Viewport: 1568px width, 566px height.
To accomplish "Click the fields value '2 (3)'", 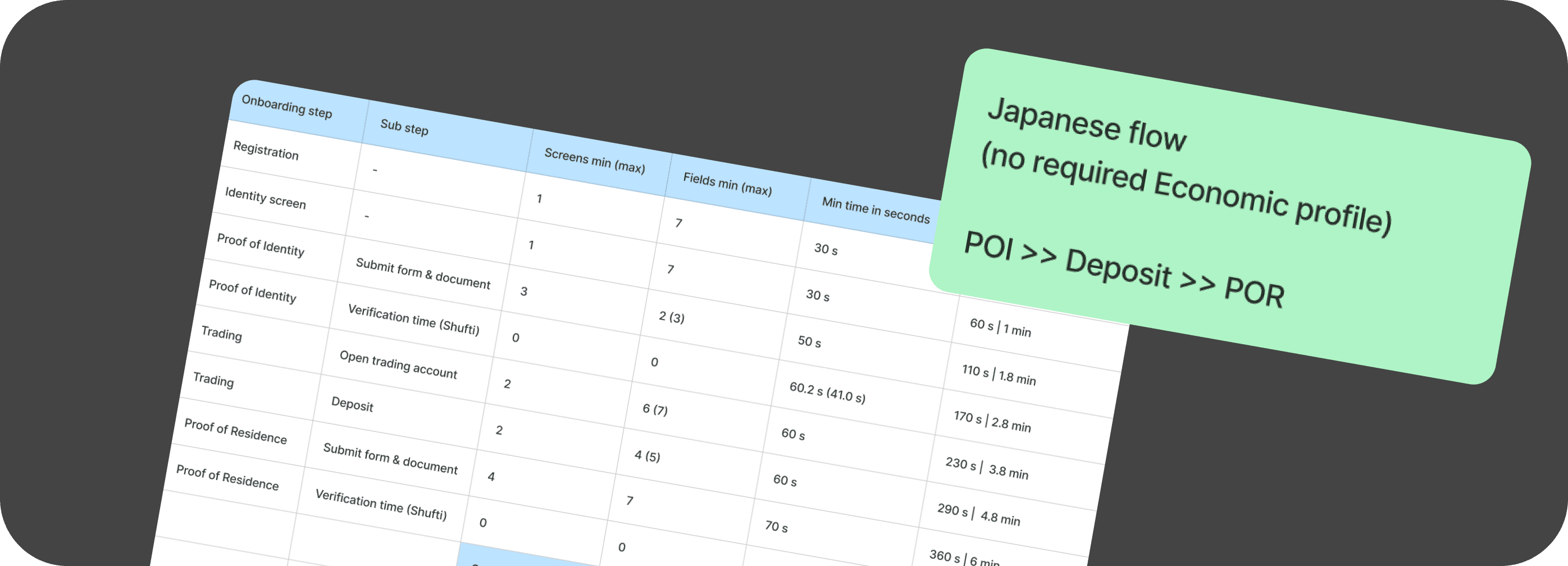I will pyautogui.click(x=672, y=317).
